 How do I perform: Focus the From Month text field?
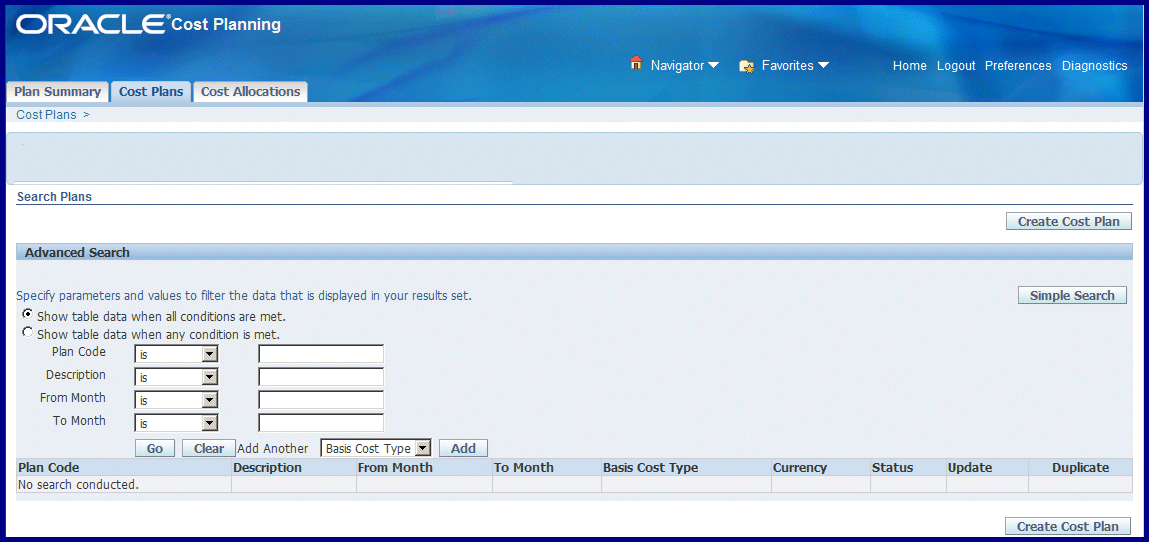coord(321,401)
